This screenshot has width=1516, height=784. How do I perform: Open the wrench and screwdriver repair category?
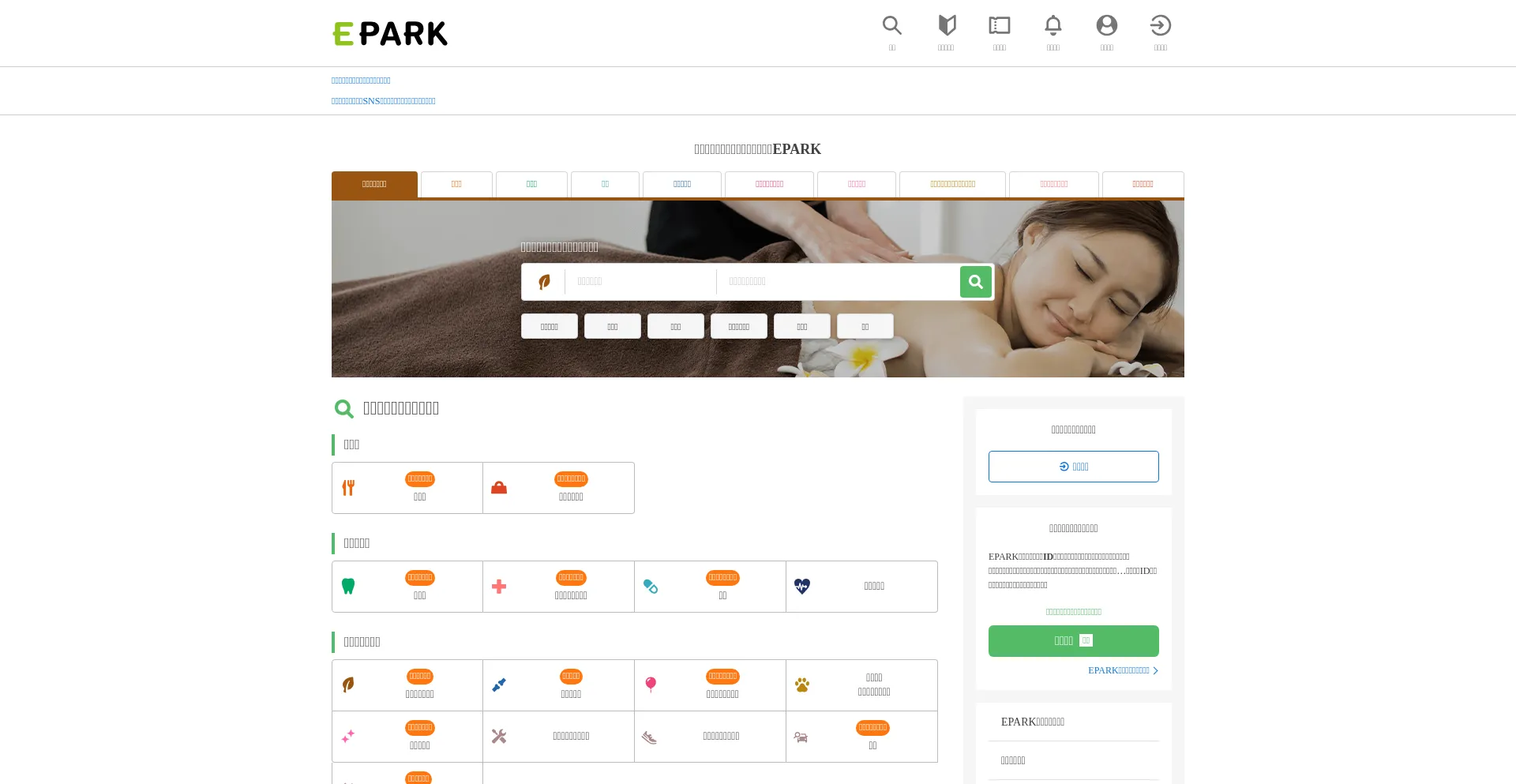[x=558, y=737]
